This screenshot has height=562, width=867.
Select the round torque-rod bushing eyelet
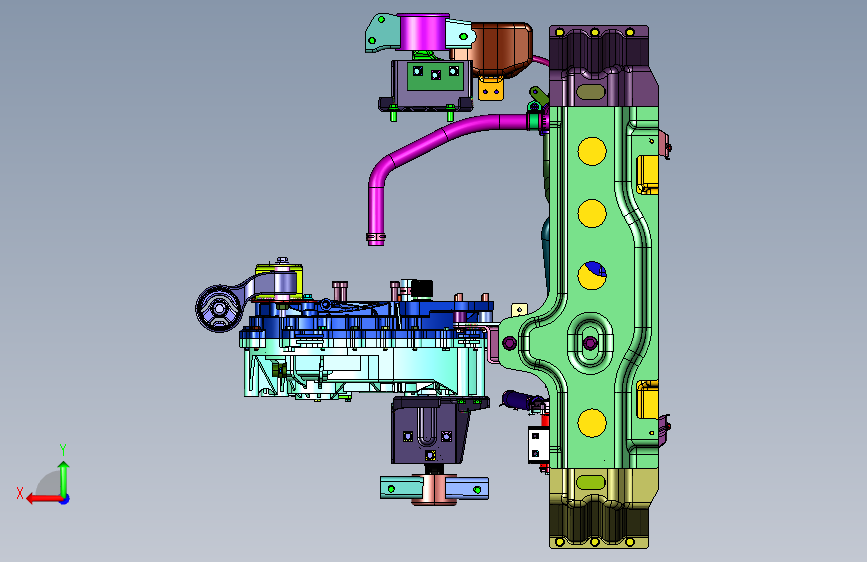(218, 308)
